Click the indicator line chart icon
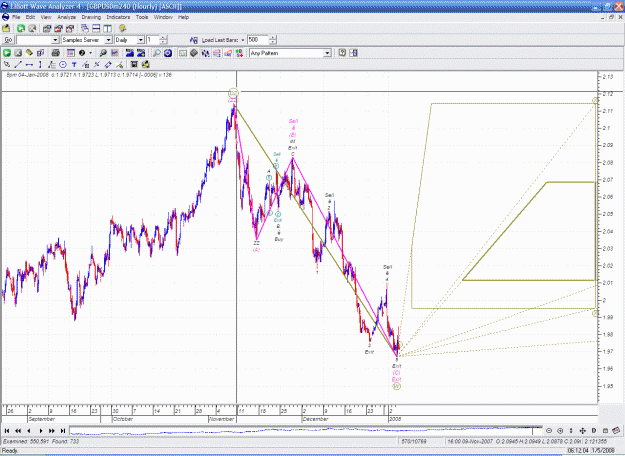Image resolution: width=625 pixels, height=456 pixels. pos(114,53)
